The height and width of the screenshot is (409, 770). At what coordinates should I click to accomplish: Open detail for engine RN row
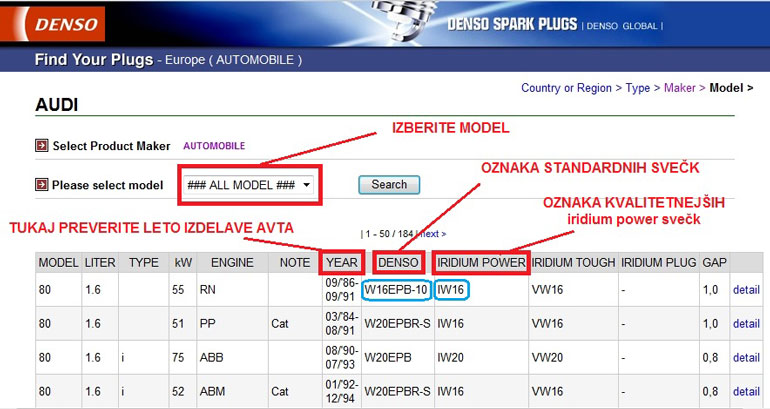click(x=746, y=290)
